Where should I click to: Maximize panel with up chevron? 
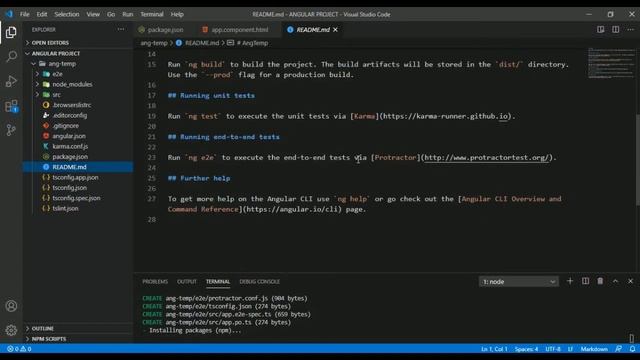coord(616,281)
